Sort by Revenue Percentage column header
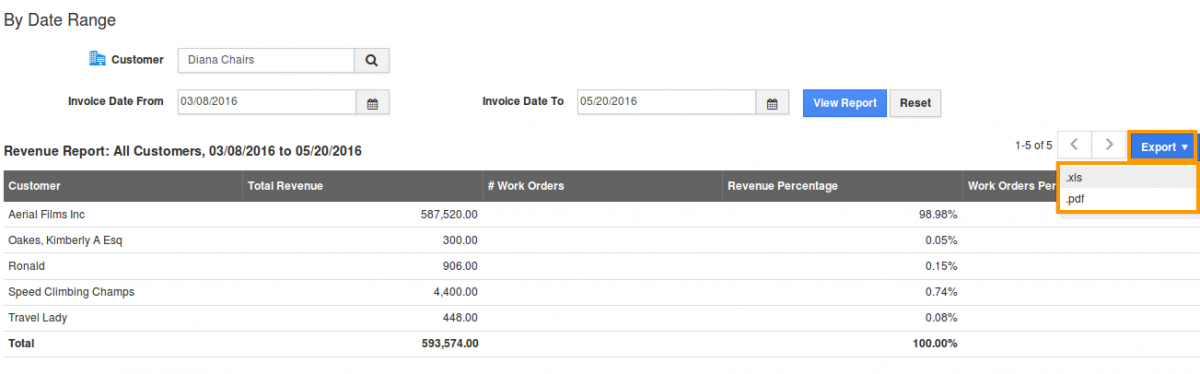This screenshot has width=1200, height=374. click(x=843, y=186)
